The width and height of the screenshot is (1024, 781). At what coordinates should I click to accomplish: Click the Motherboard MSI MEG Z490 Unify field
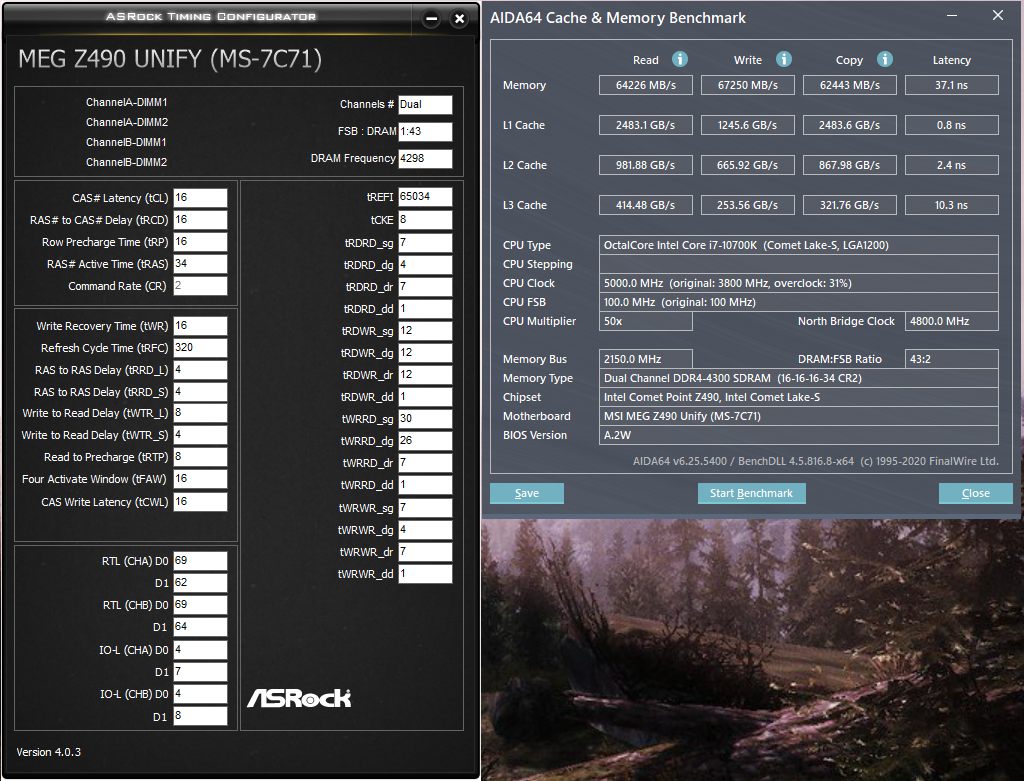tap(798, 416)
